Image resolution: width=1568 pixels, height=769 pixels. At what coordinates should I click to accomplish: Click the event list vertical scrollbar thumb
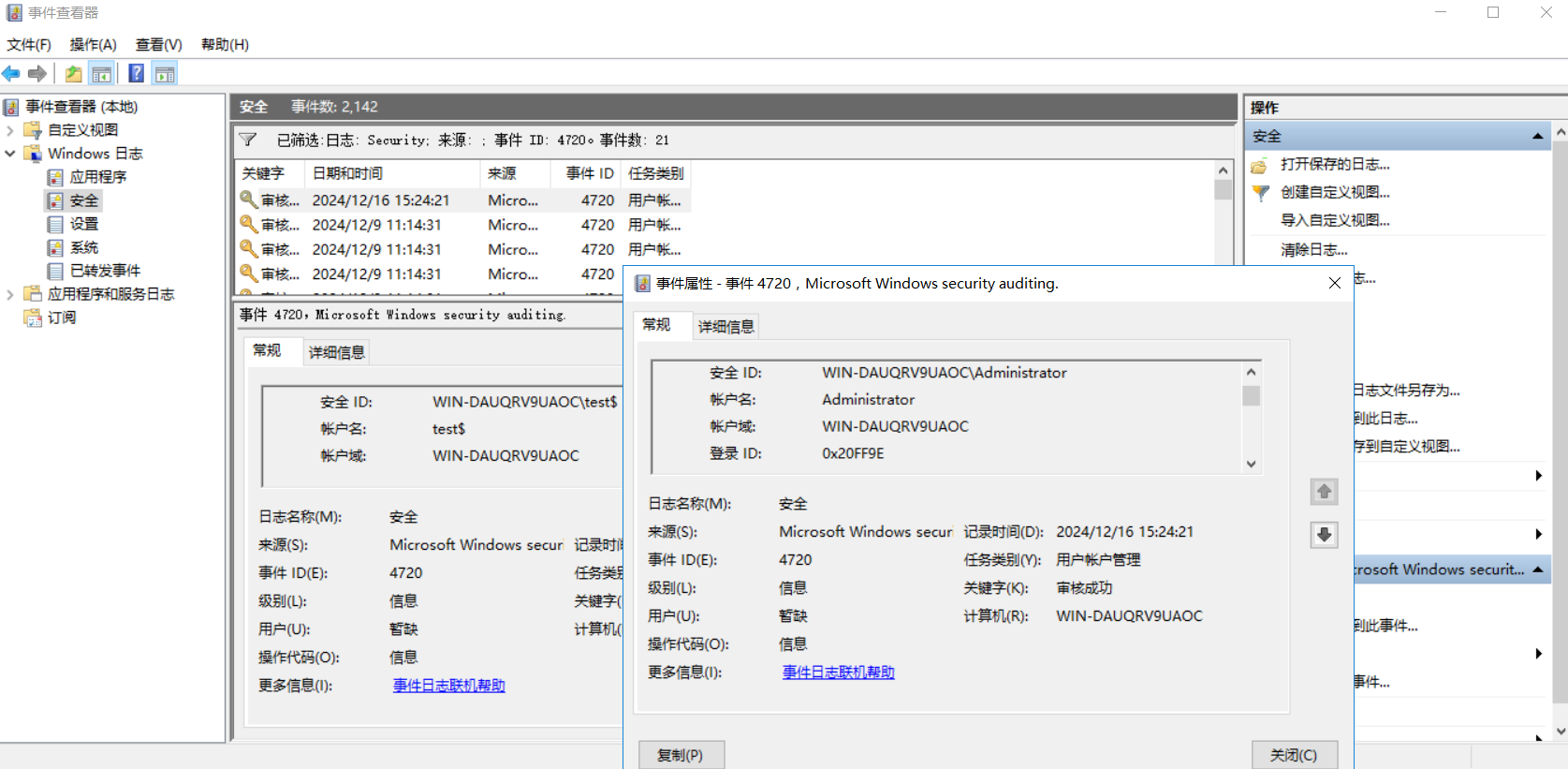[1223, 189]
